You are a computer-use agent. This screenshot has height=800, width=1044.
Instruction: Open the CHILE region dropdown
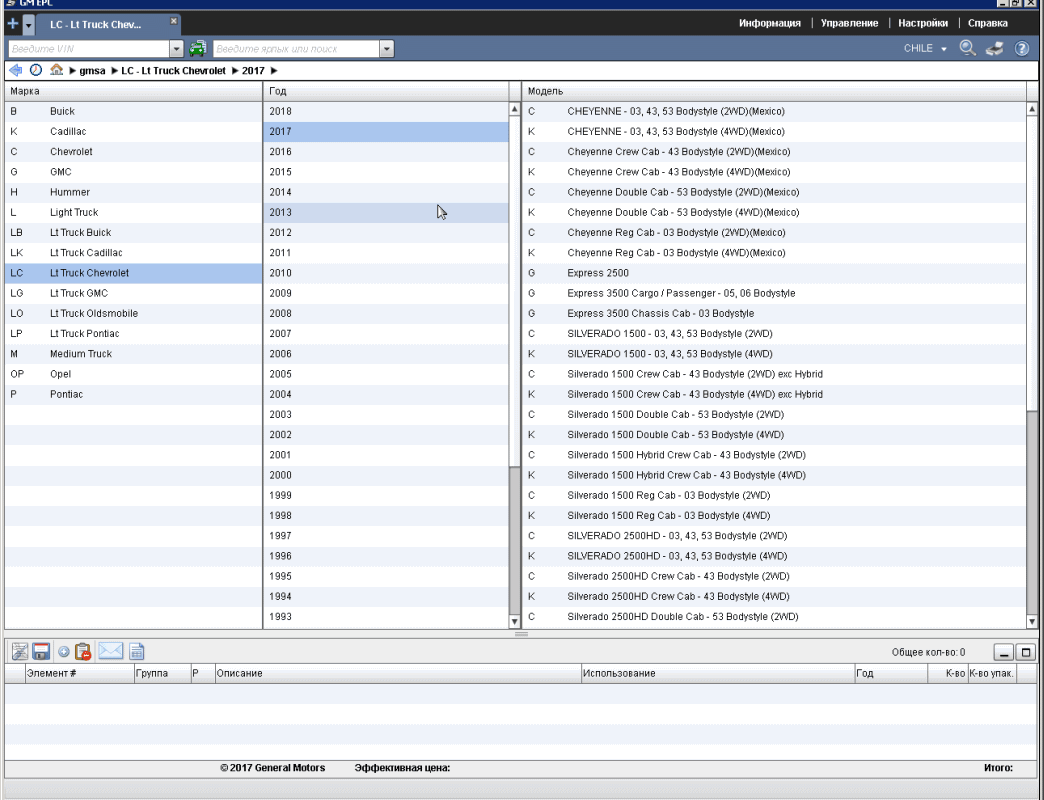click(x=925, y=48)
